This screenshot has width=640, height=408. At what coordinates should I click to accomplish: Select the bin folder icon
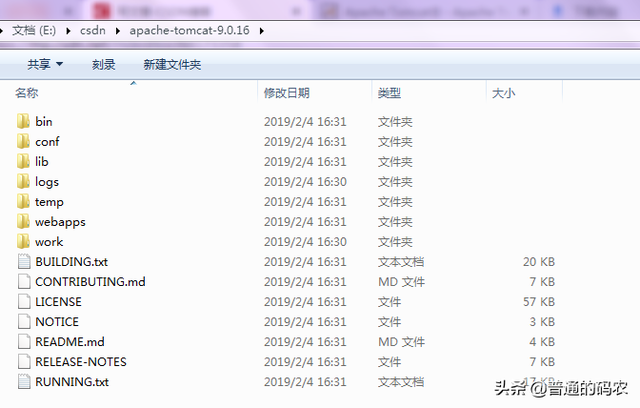[x=23, y=121]
